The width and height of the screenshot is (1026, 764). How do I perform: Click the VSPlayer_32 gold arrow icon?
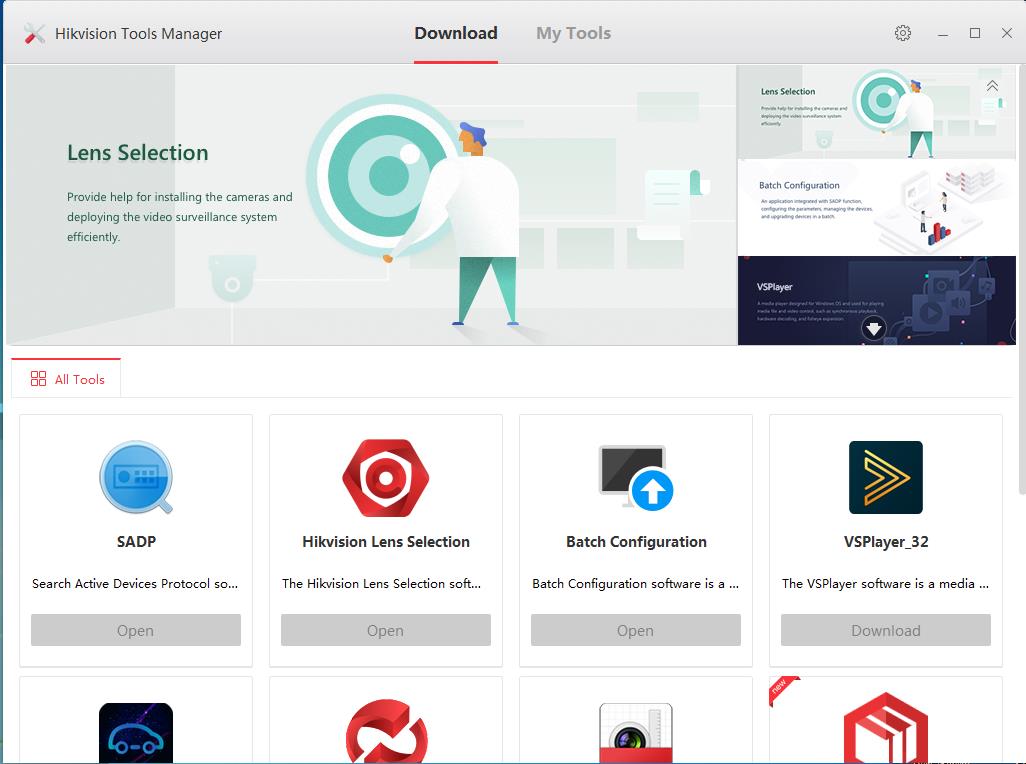point(885,478)
